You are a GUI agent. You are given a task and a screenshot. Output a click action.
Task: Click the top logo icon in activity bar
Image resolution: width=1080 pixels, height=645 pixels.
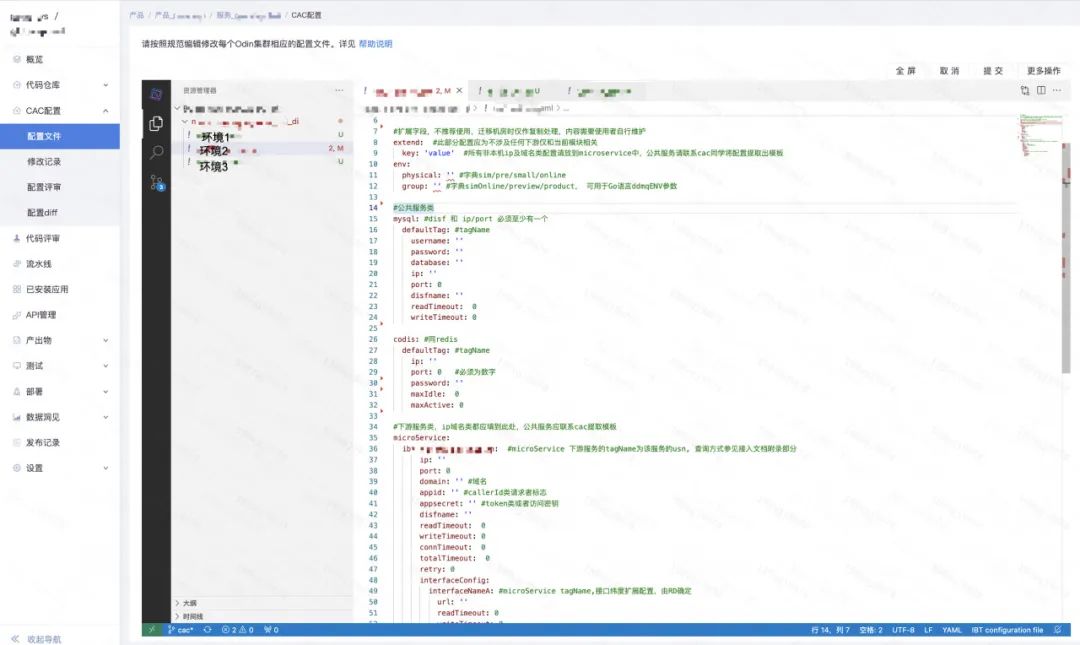pyautogui.click(x=156, y=94)
